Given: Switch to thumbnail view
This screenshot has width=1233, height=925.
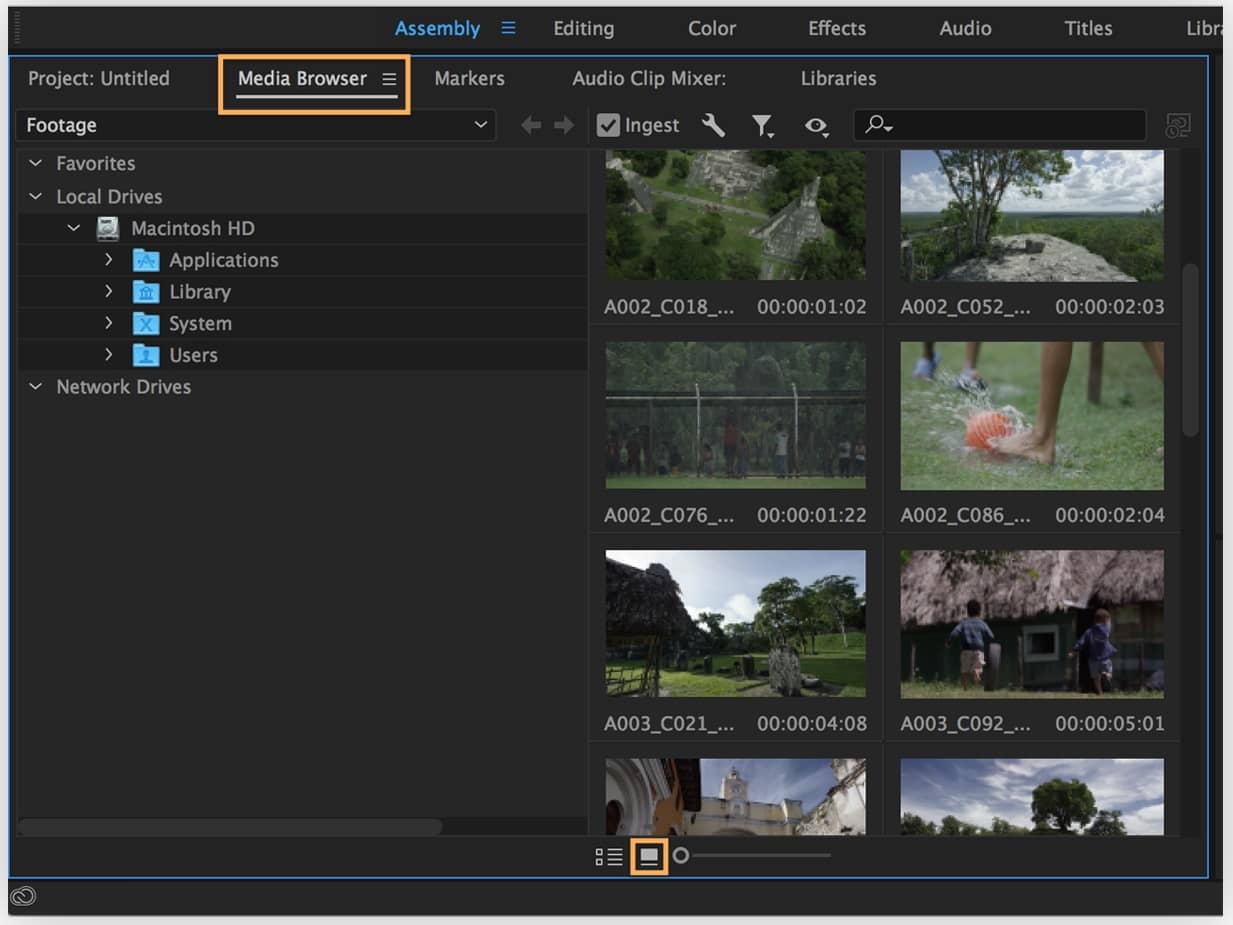Looking at the screenshot, I should click(649, 857).
